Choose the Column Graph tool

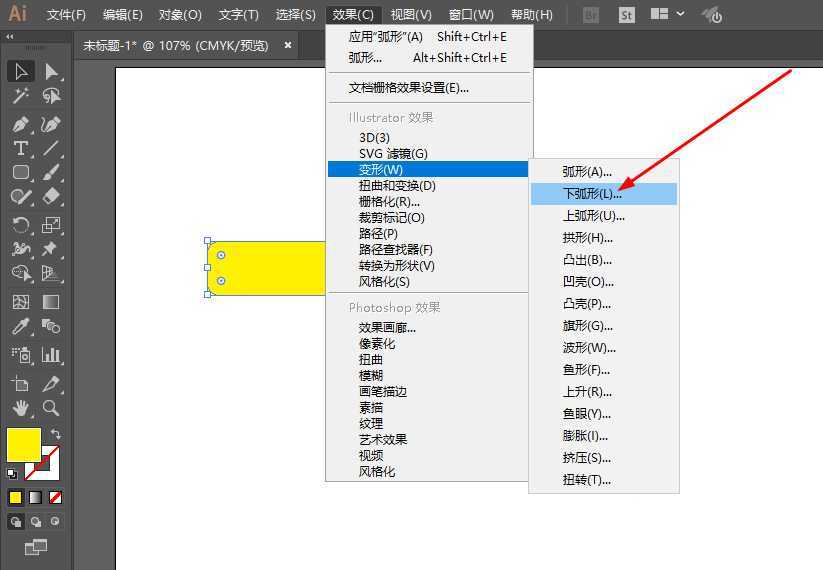pos(51,355)
